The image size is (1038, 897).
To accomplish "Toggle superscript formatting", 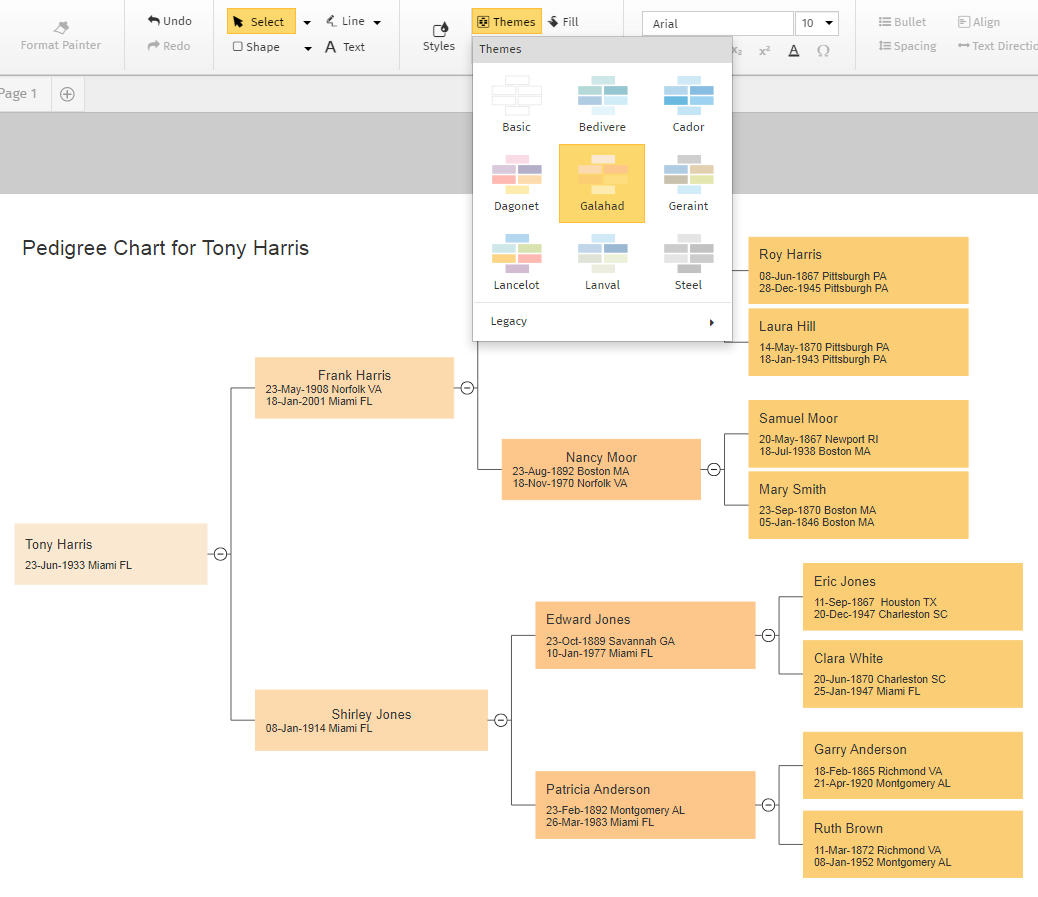I will [763, 50].
